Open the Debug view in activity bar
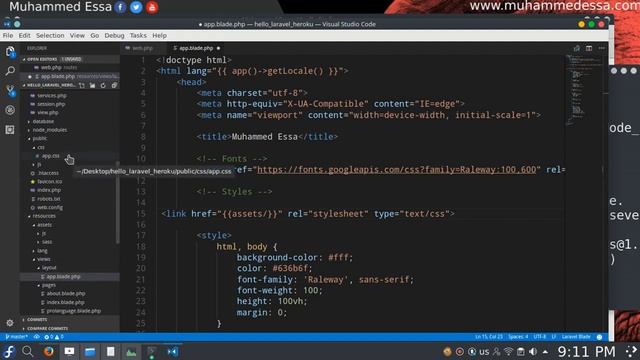 tap(10, 110)
